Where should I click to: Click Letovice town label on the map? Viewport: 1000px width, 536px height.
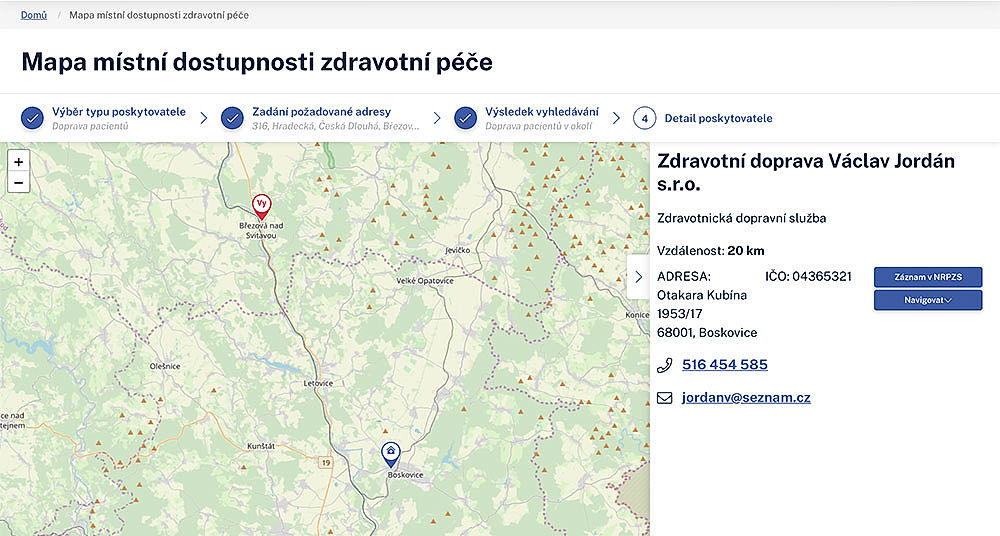click(x=317, y=383)
